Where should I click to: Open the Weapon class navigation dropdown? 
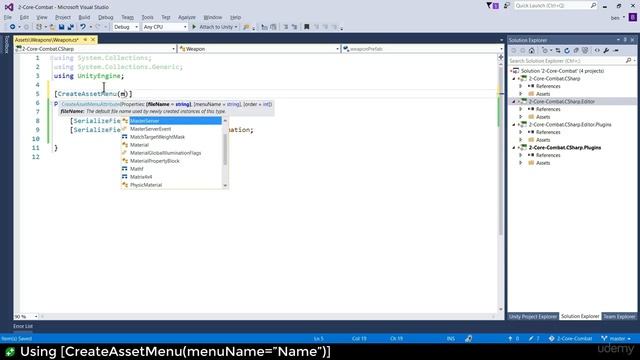tap(260, 49)
